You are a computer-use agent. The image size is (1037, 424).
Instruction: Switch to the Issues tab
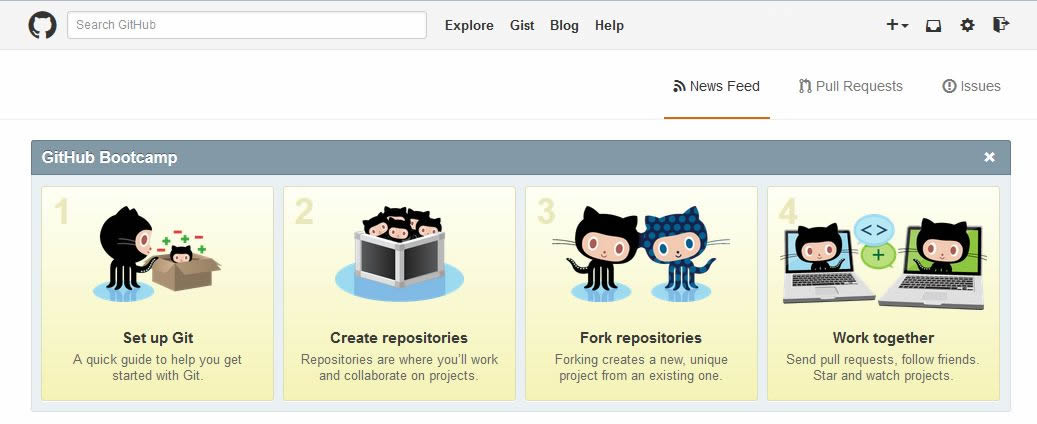972,86
